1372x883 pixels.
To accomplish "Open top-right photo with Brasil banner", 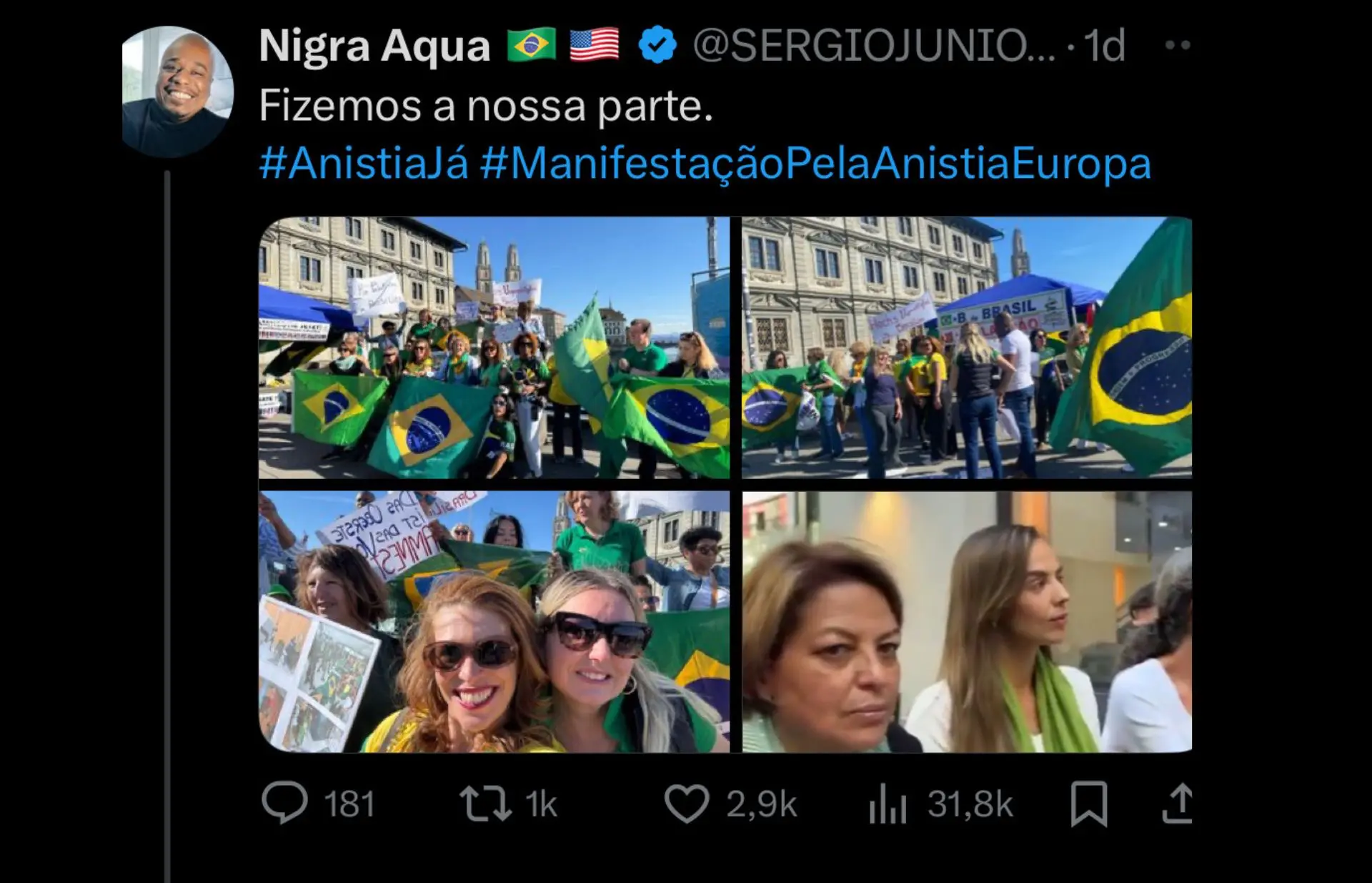I will point(967,347).
